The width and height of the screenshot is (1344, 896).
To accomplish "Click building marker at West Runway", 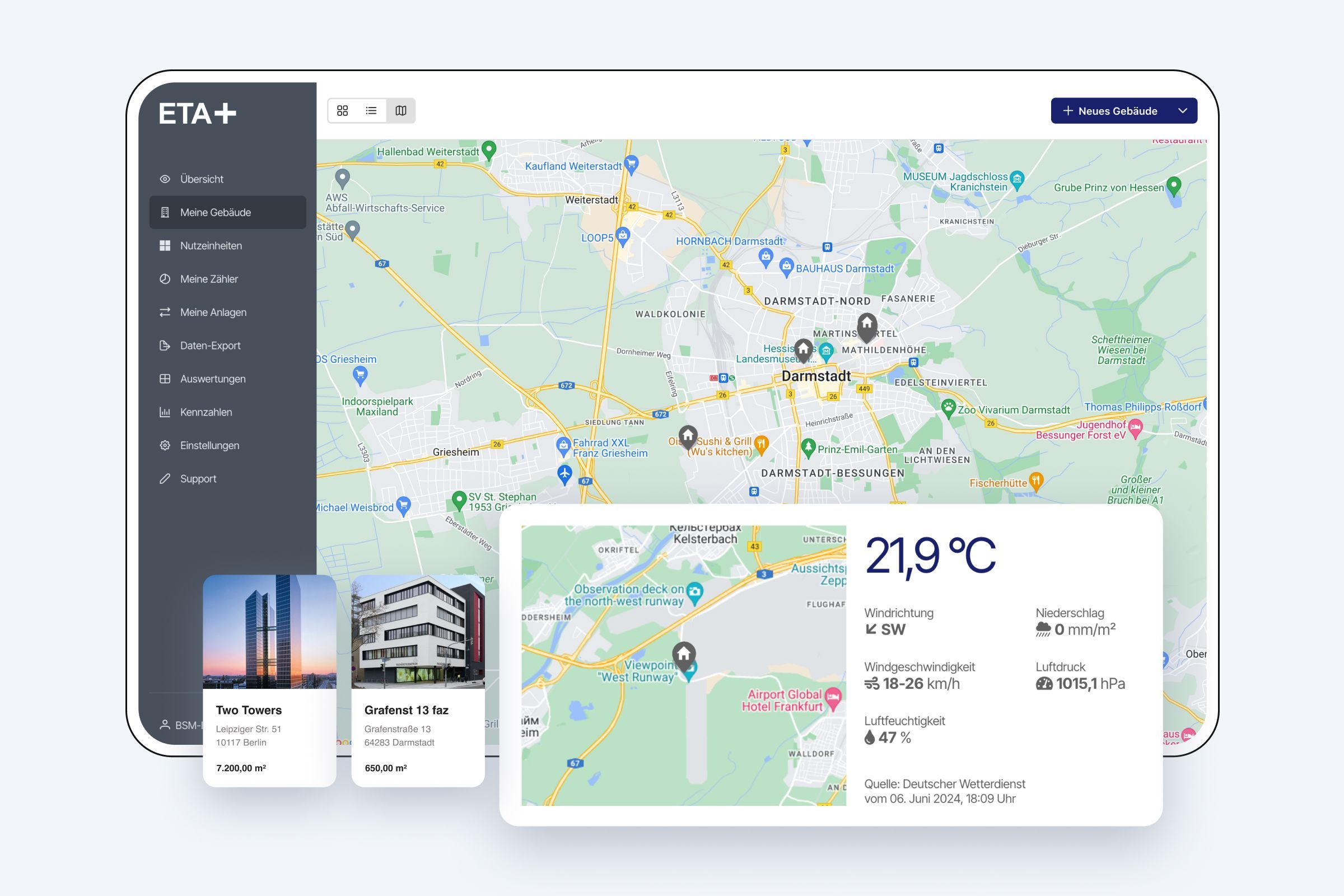I will [x=684, y=655].
